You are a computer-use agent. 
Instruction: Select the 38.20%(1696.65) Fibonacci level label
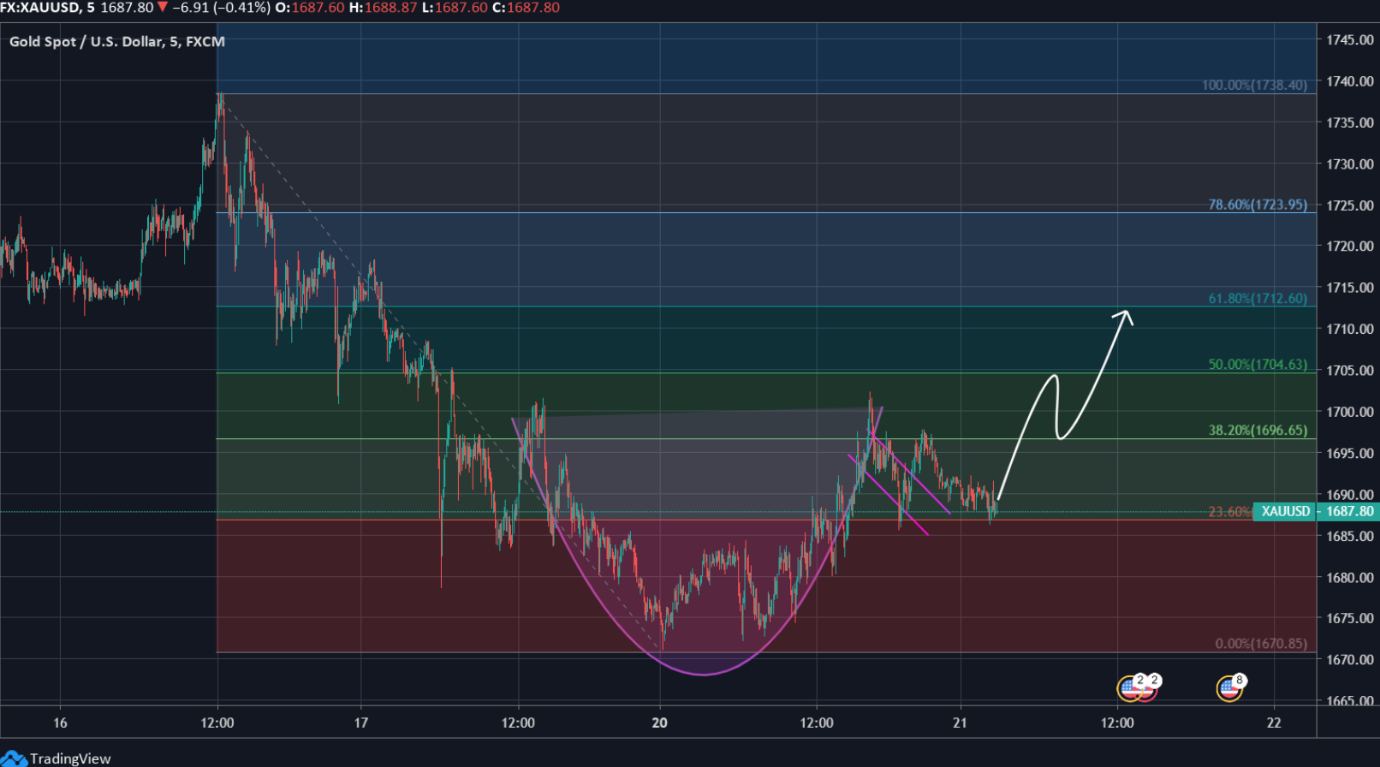click(1257, 430)
